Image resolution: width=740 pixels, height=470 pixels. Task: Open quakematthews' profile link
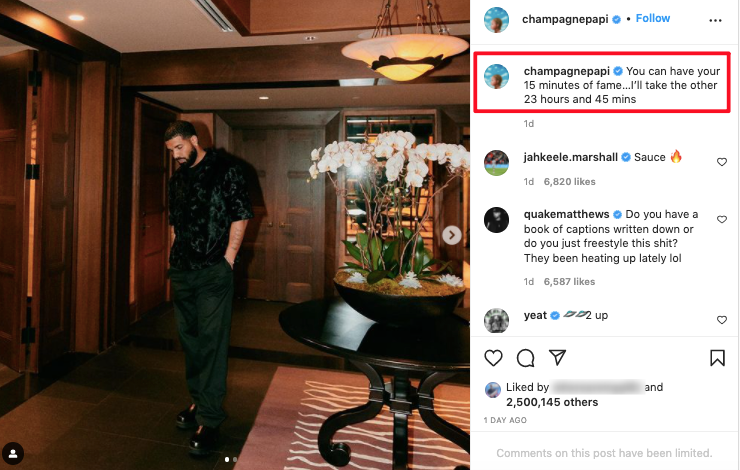tap(567, 214)
